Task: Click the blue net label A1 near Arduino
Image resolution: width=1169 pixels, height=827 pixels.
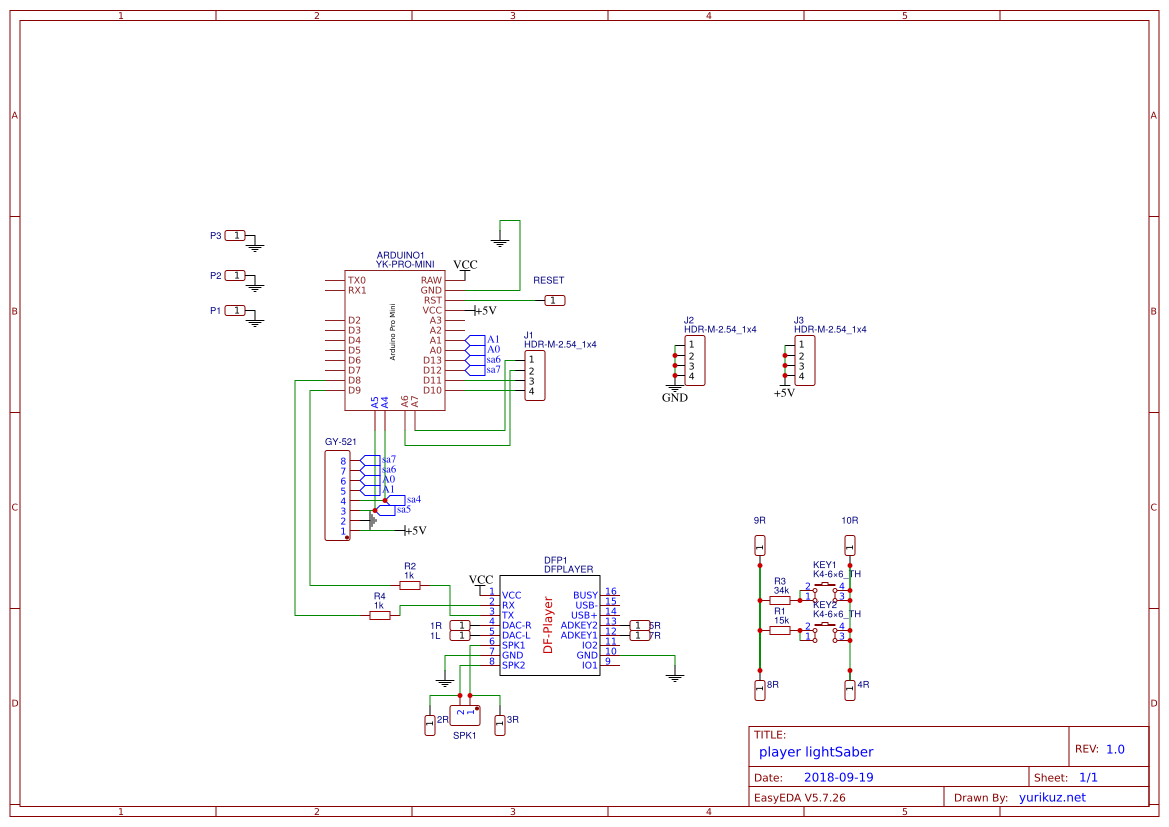Action: [491, 341]
